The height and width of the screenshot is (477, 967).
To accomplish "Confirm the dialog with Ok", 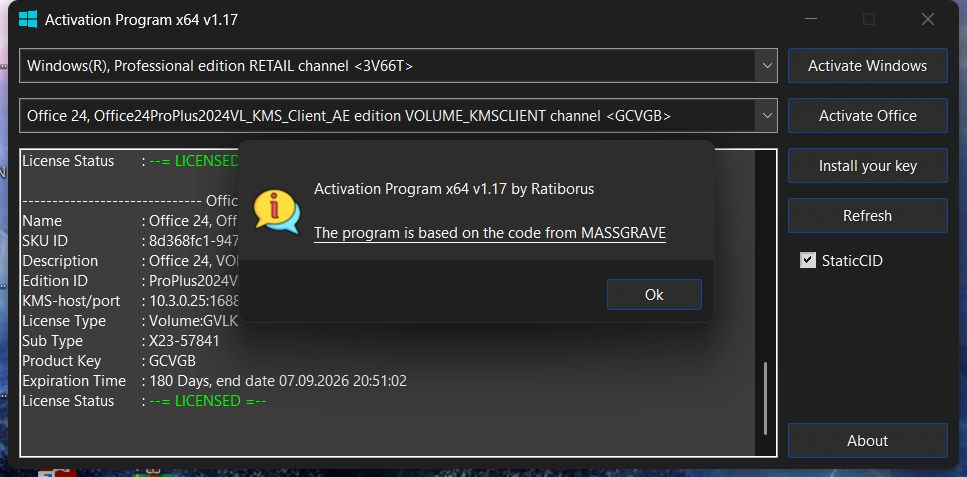I will click(x=654, y=294).
